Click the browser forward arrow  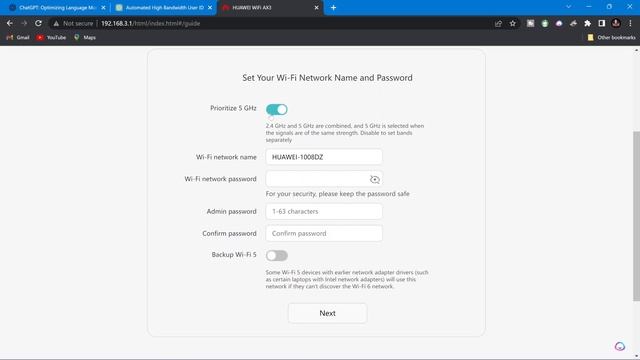pos(24,23)
